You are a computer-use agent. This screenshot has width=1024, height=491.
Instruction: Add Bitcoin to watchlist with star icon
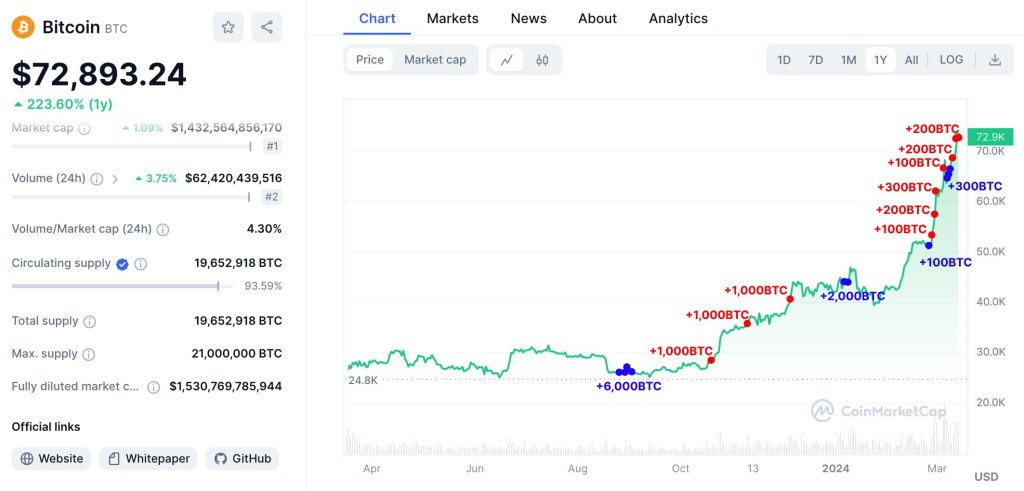(x=228, y=27)
